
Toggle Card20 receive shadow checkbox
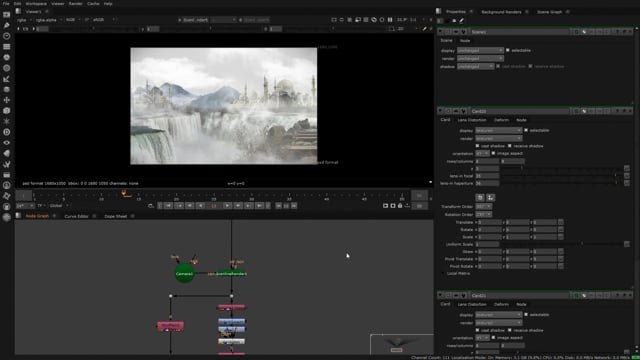[x=510, y=146]
